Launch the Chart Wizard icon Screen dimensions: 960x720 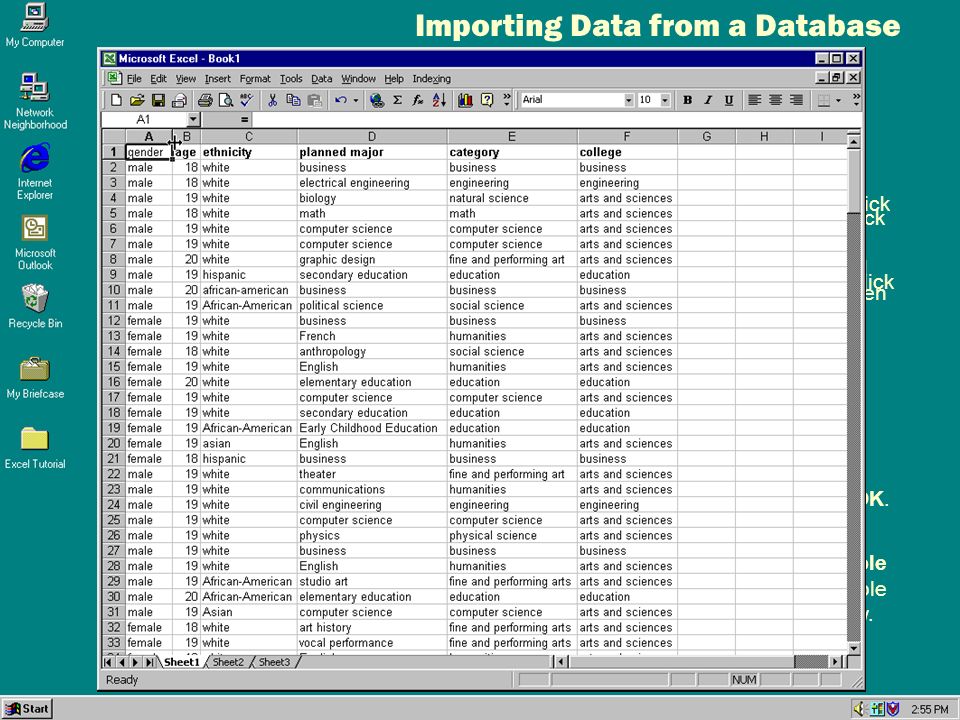[465, 100]
